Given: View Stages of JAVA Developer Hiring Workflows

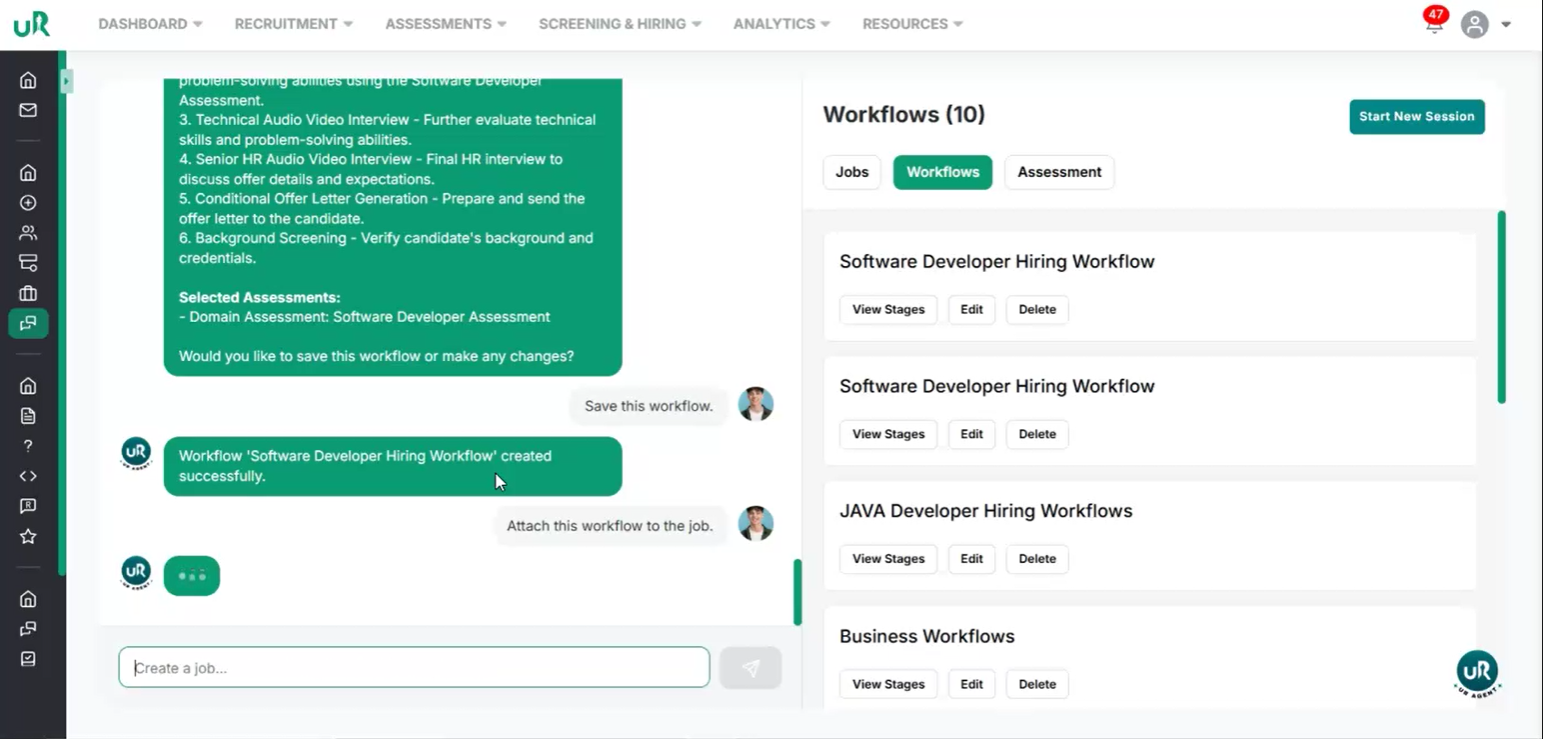Looking at the screenshot, I should pos(887,559).
